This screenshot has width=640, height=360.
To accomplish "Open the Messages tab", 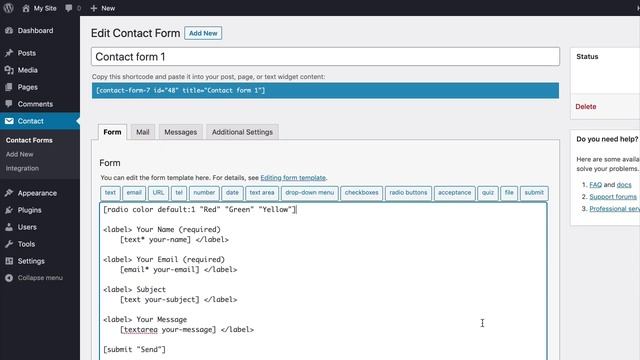I will [180, 132].
